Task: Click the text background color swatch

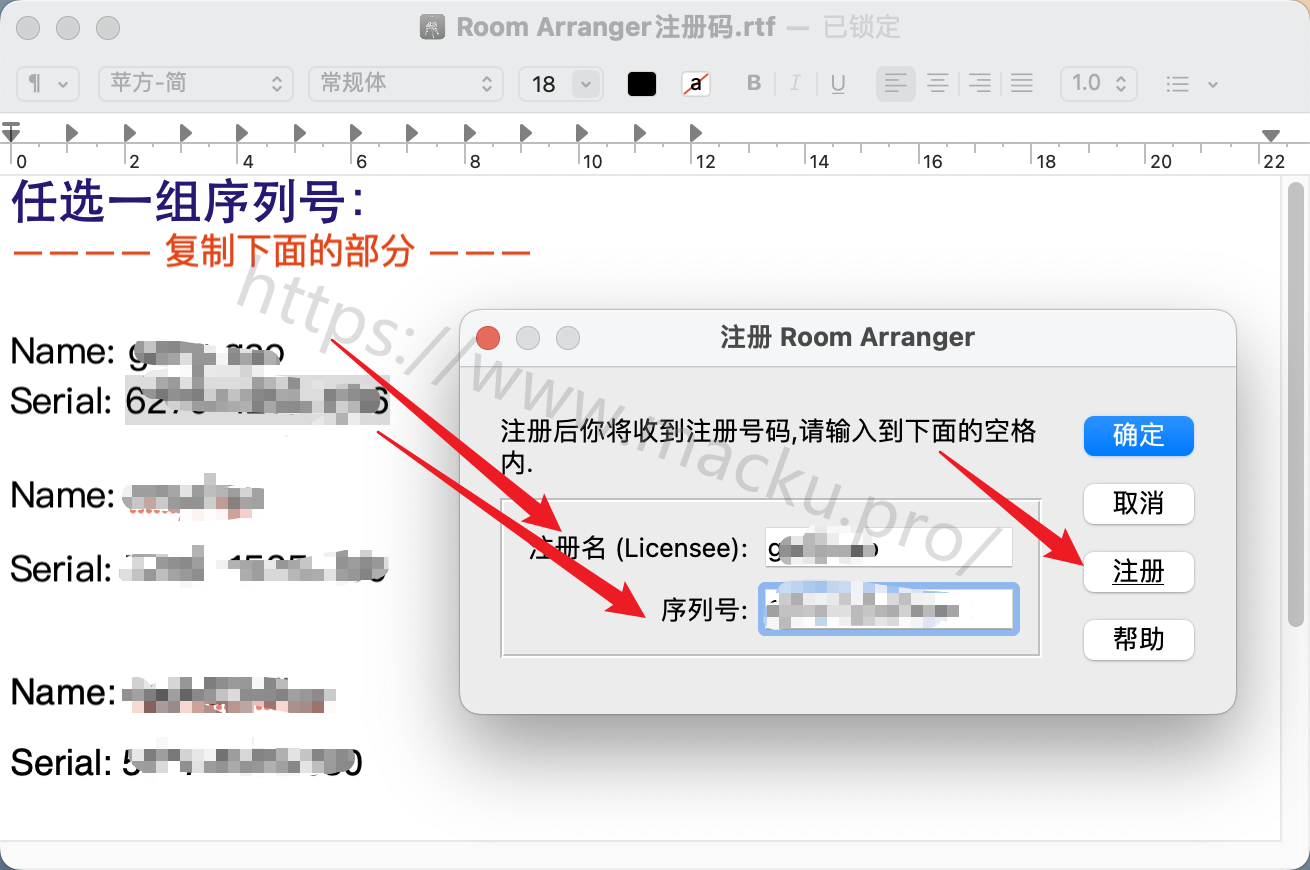Action: click(696, 84)
